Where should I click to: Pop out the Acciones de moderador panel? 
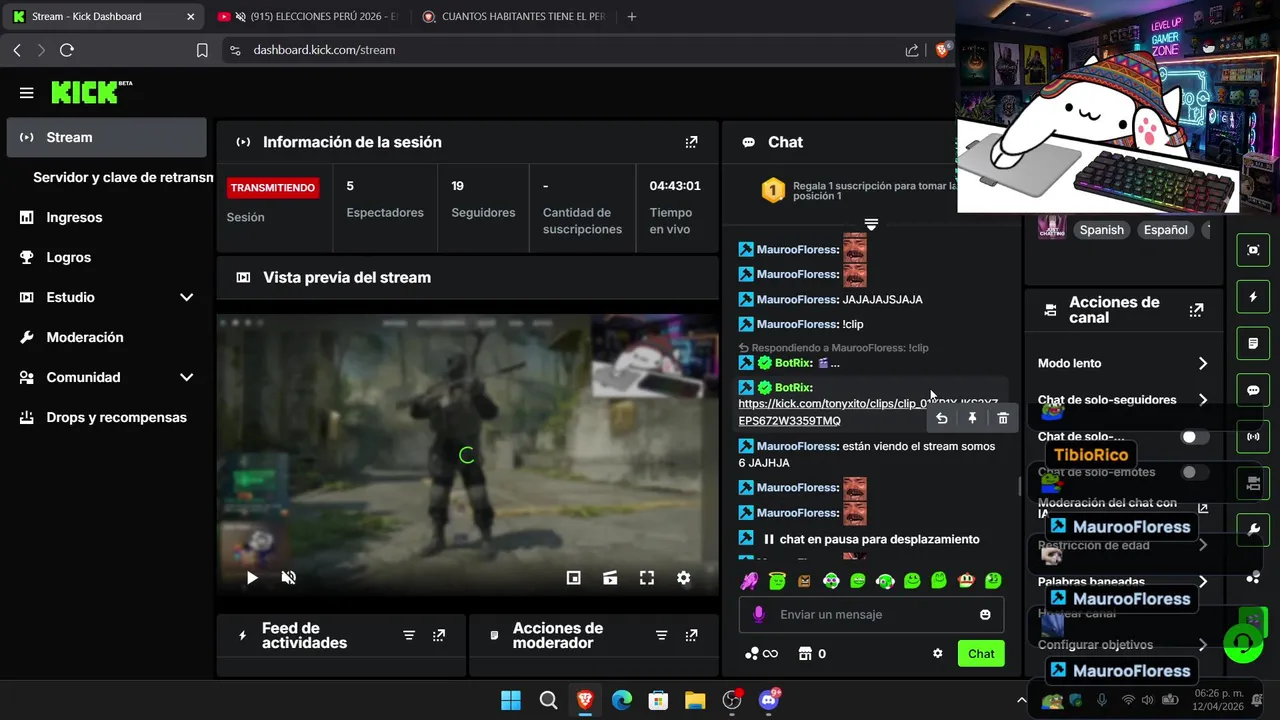[x=691, y=635]
